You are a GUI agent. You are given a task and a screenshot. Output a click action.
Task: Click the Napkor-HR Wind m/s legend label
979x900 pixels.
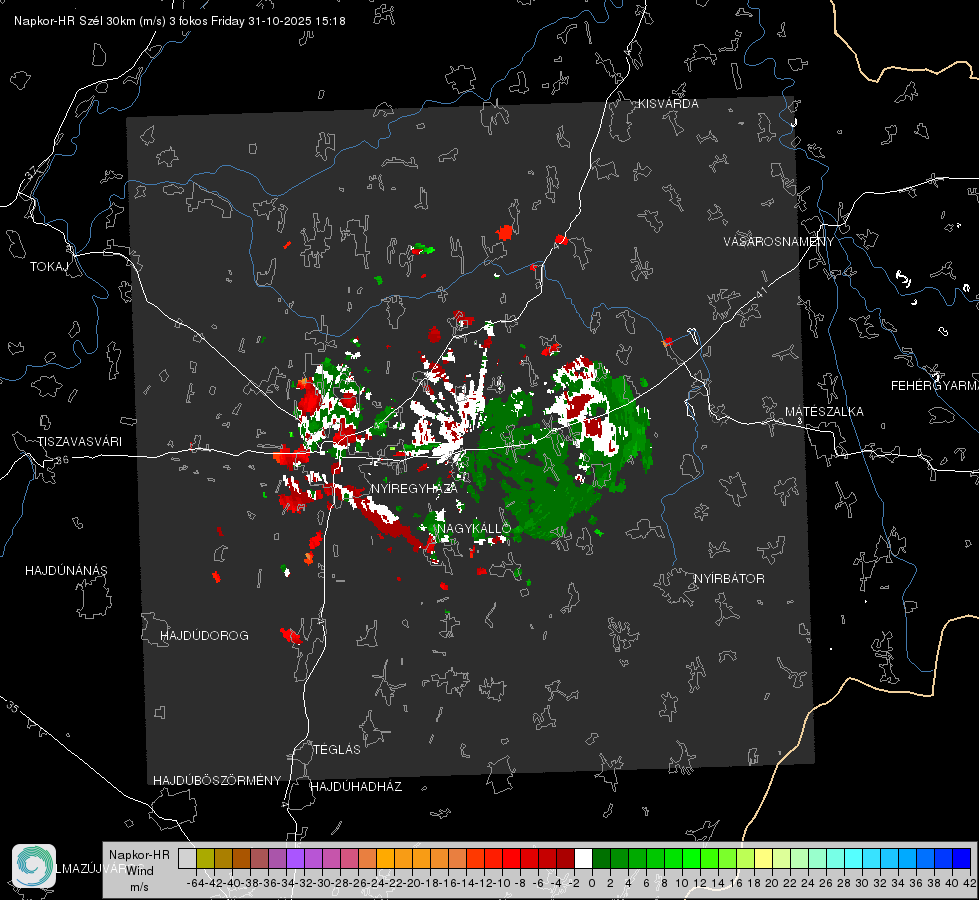[x=139, y=870]
